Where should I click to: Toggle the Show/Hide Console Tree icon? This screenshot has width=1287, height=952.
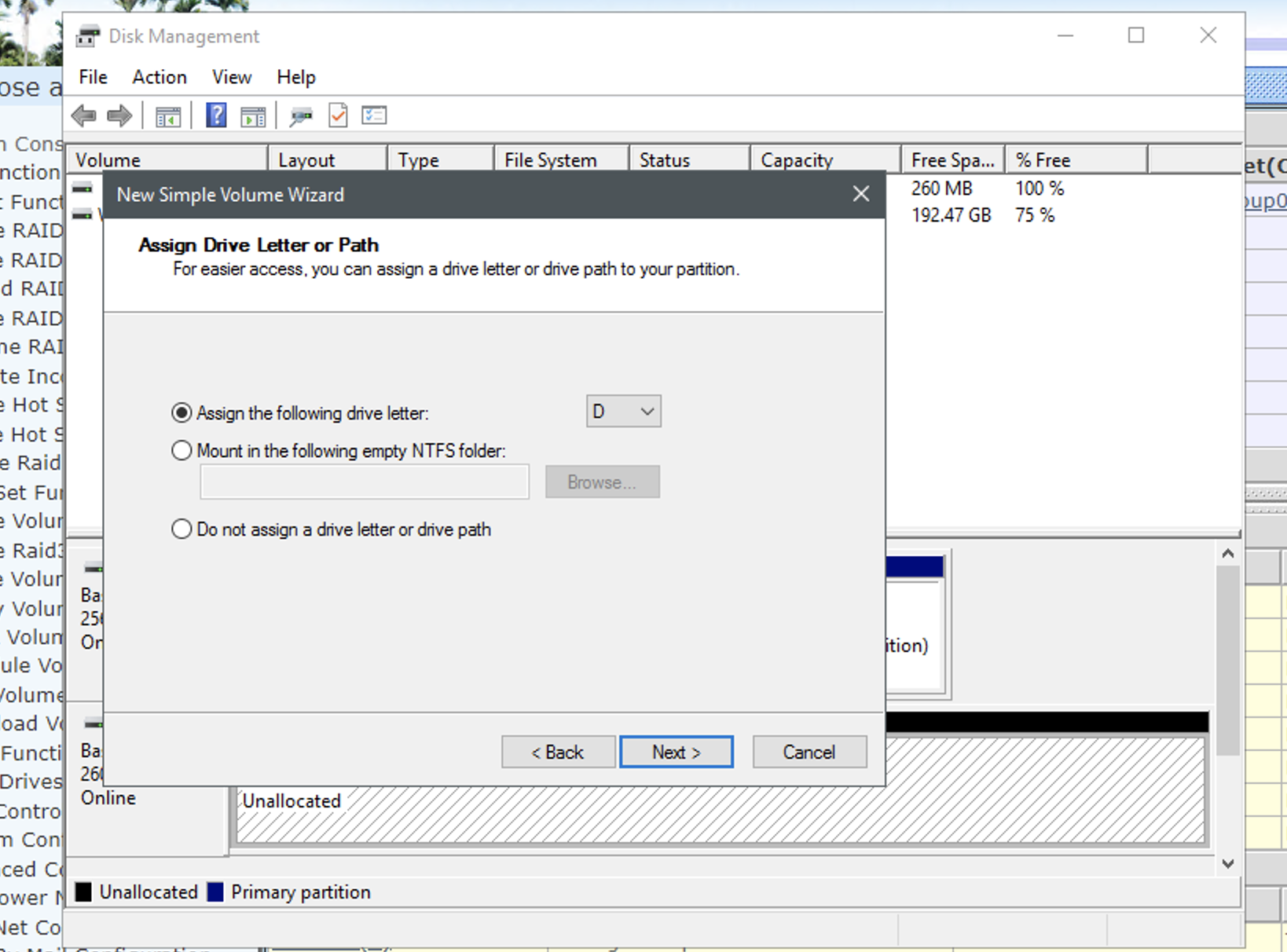(168, 116)
